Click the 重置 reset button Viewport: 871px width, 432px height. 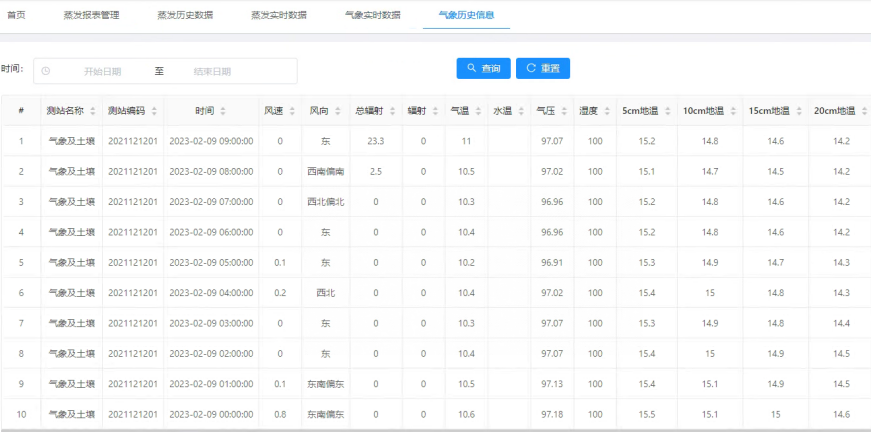[x=543, y=68]
